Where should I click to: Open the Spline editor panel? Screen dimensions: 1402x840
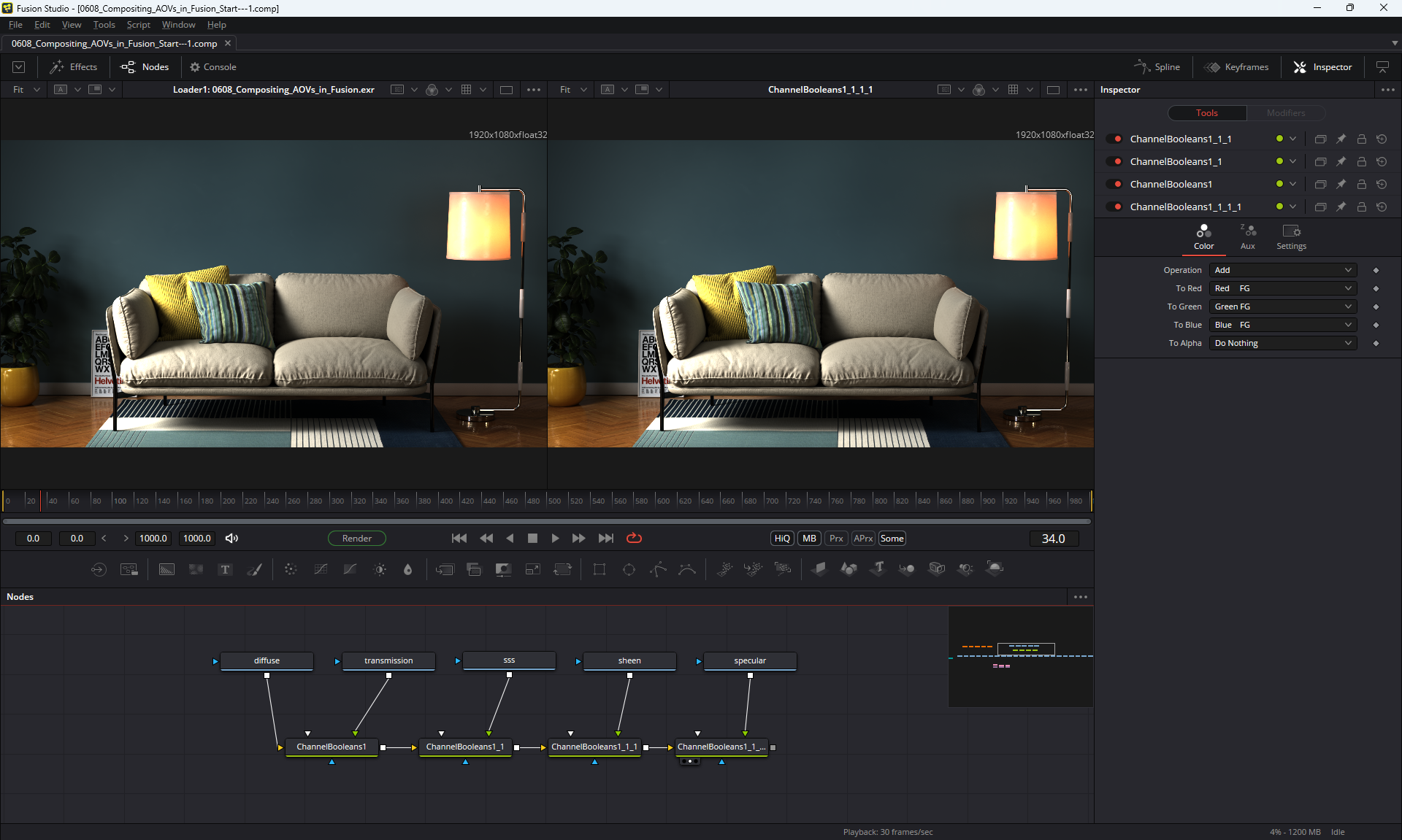click(x=1157, y=67)
